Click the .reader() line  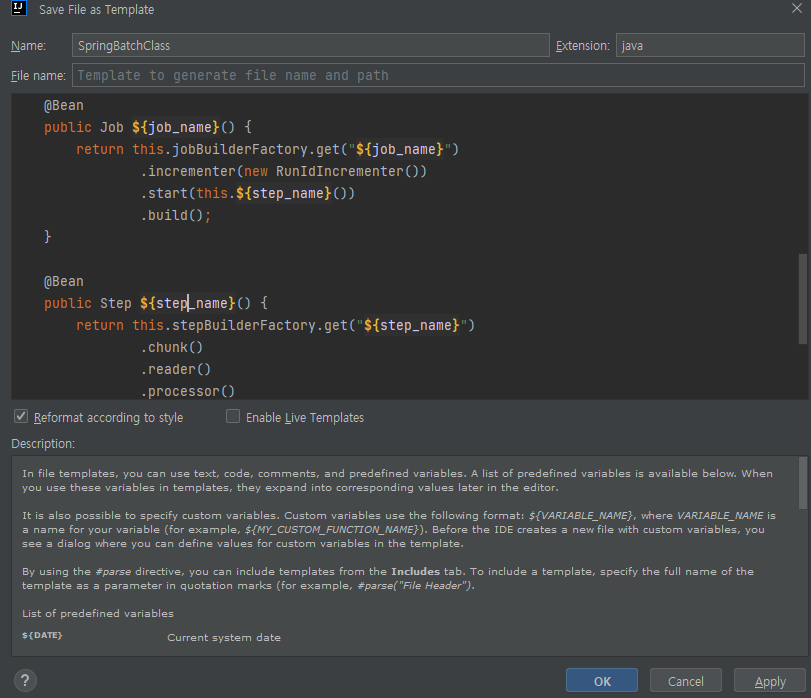click(x=176, y=369)
